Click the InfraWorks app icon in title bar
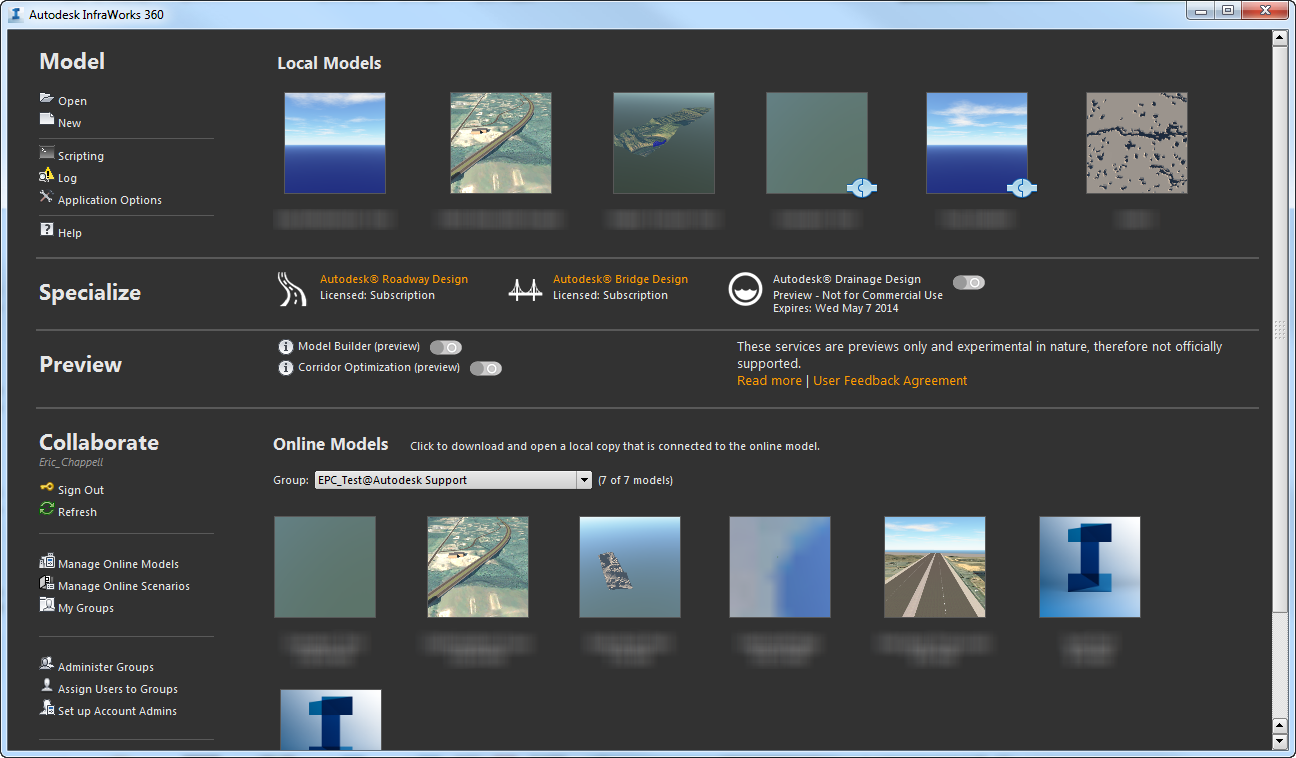Image resolution: width=1296 pixels, height=758 pixels. (16, 14)
